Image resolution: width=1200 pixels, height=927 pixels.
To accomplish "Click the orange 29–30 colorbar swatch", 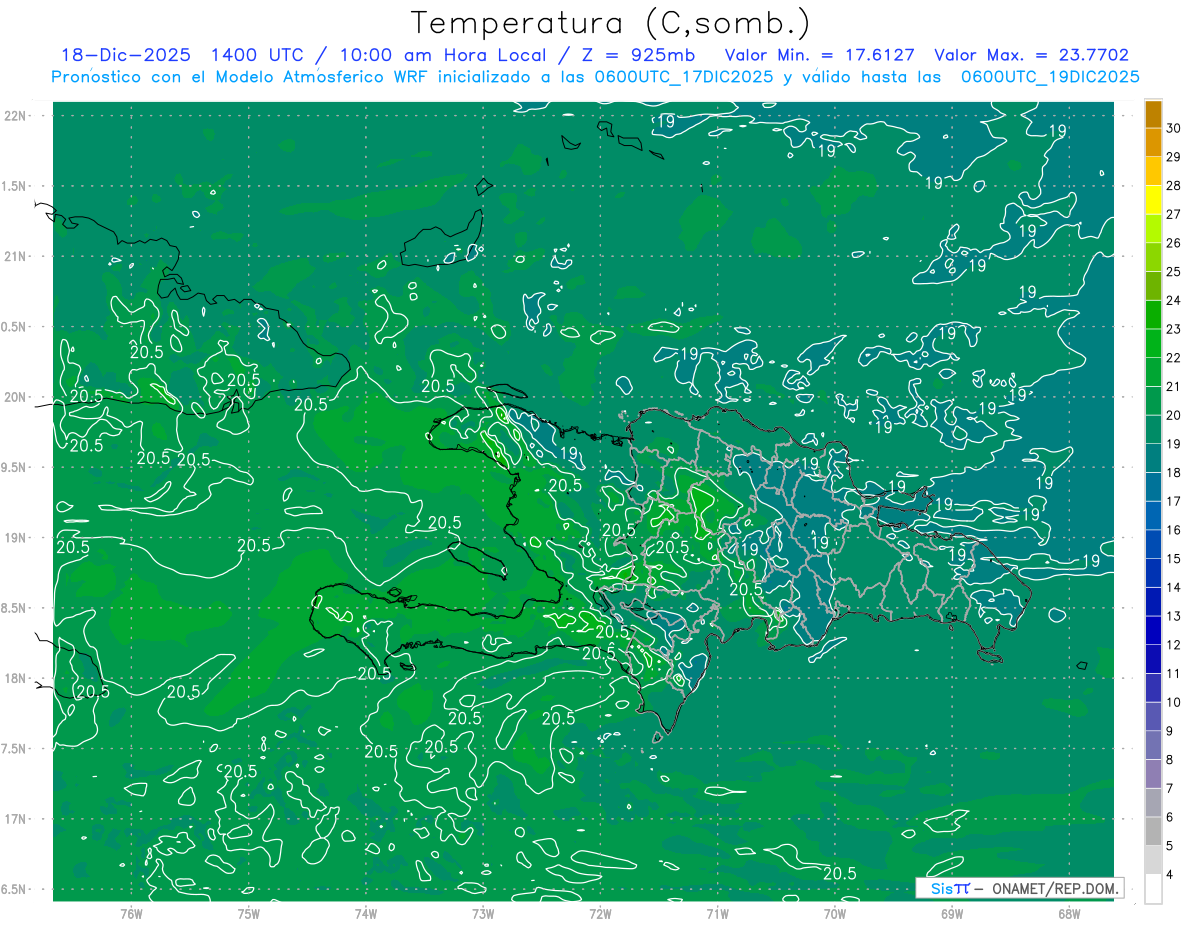I will click(1153, 143).
